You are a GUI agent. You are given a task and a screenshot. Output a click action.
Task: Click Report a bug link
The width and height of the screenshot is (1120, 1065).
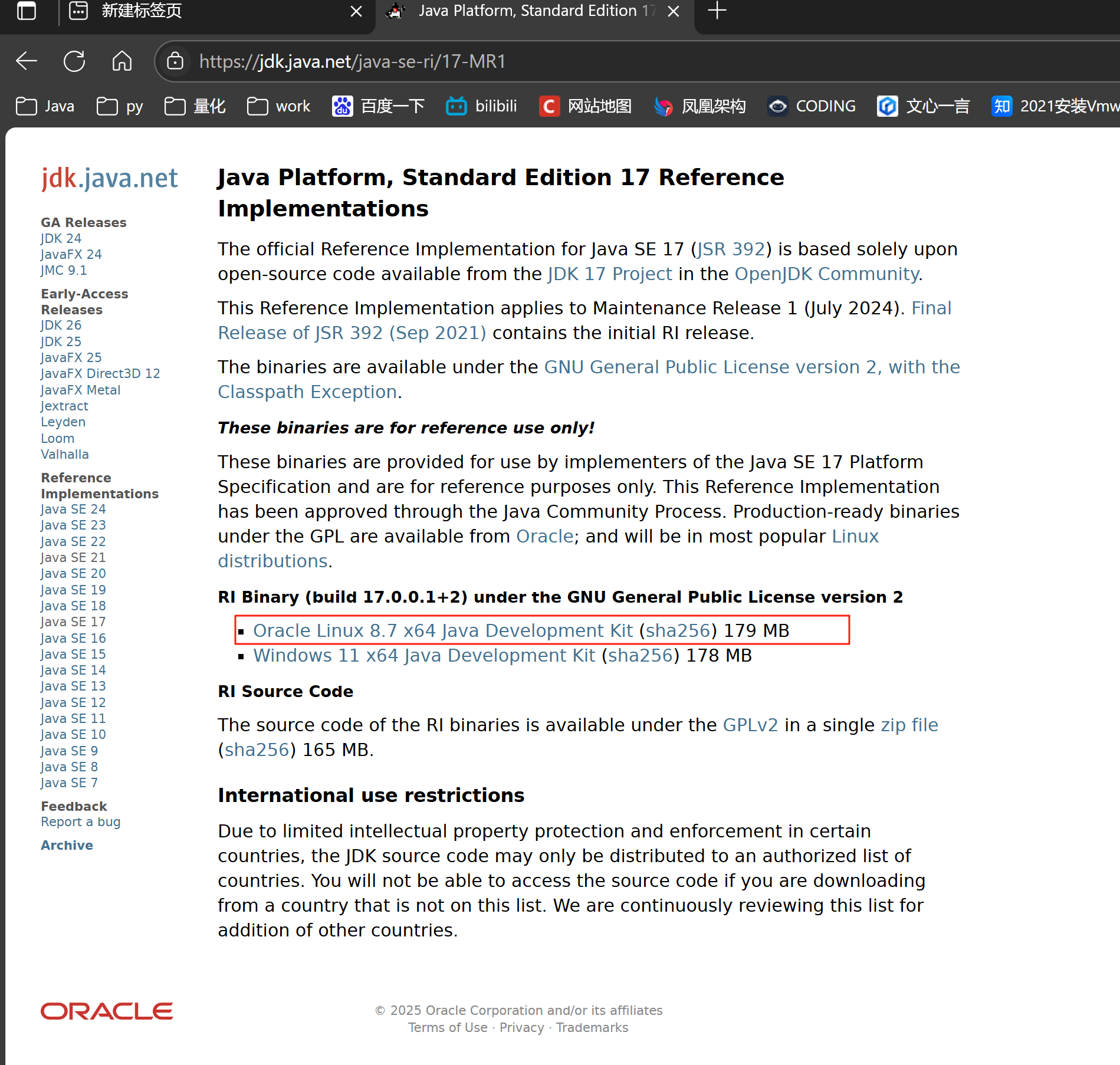tap(81, 821)
